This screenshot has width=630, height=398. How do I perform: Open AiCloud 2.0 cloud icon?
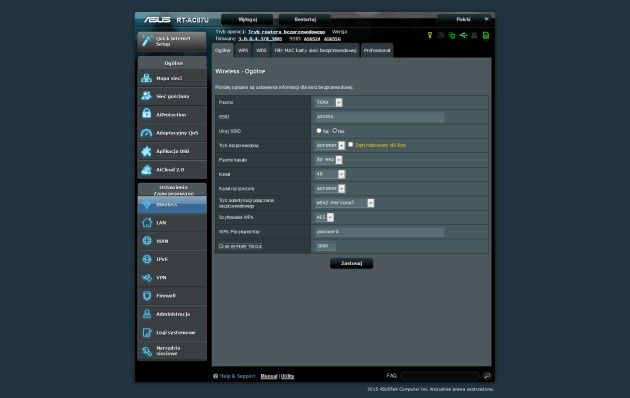146,169
